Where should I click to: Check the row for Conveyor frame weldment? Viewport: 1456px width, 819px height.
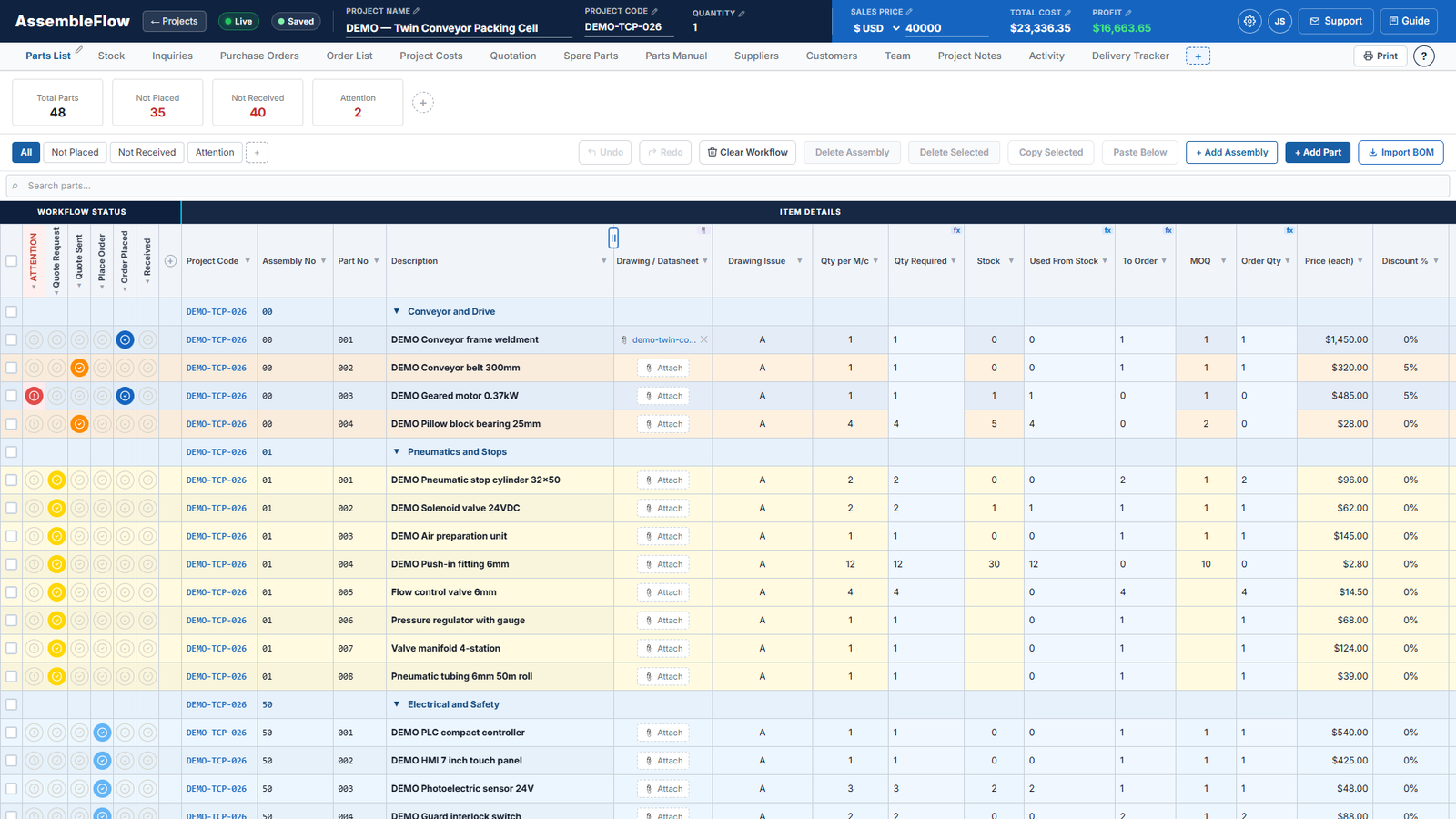pyautogui.click(x=12, y=339)
